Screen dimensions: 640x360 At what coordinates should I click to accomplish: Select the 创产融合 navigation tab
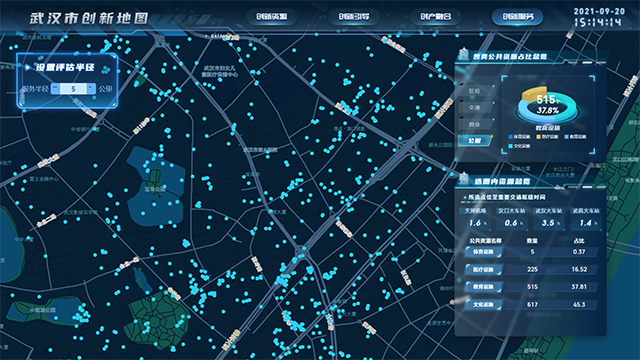pos(436,17)
